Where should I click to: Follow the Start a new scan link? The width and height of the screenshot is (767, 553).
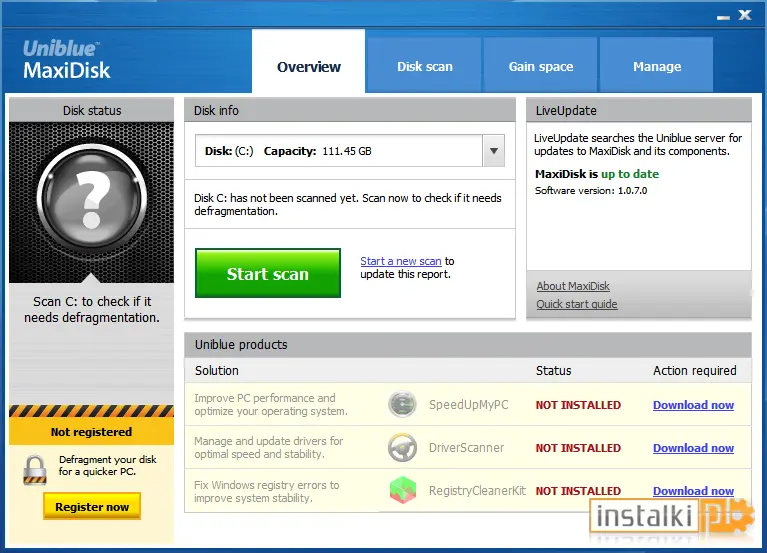[401, 261]
